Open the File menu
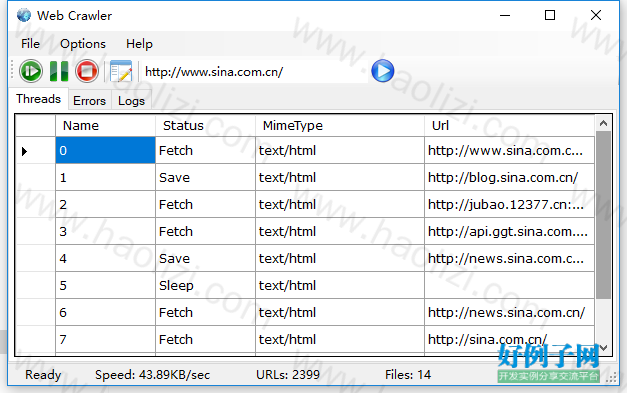This screenshot has width=627, height=393. click(30, 44)
